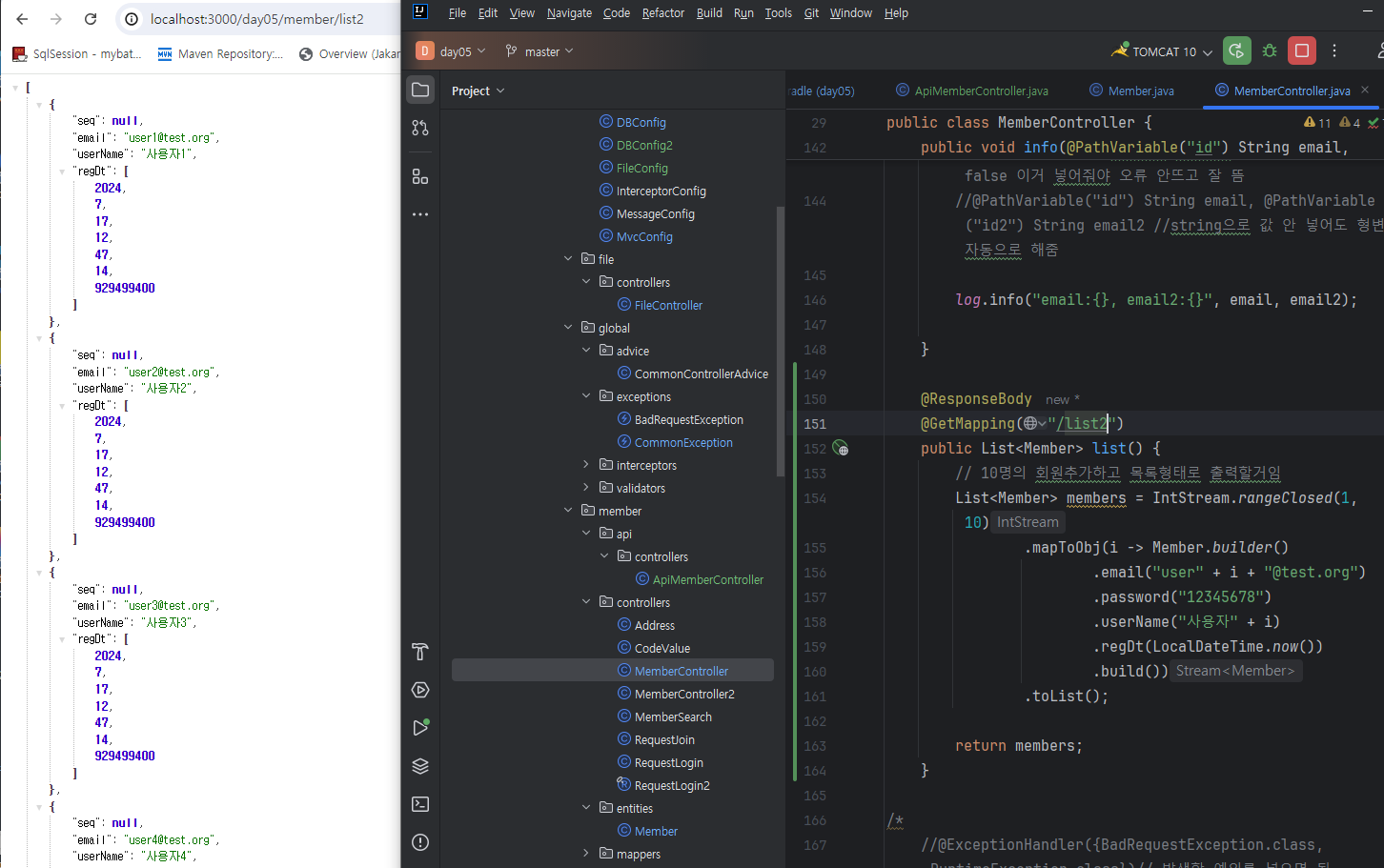Viewport: 1384px width, 868px height.
Task: Open the TOMCAT 10 run configuration dropdown
Action: (x=1165, y=51)
